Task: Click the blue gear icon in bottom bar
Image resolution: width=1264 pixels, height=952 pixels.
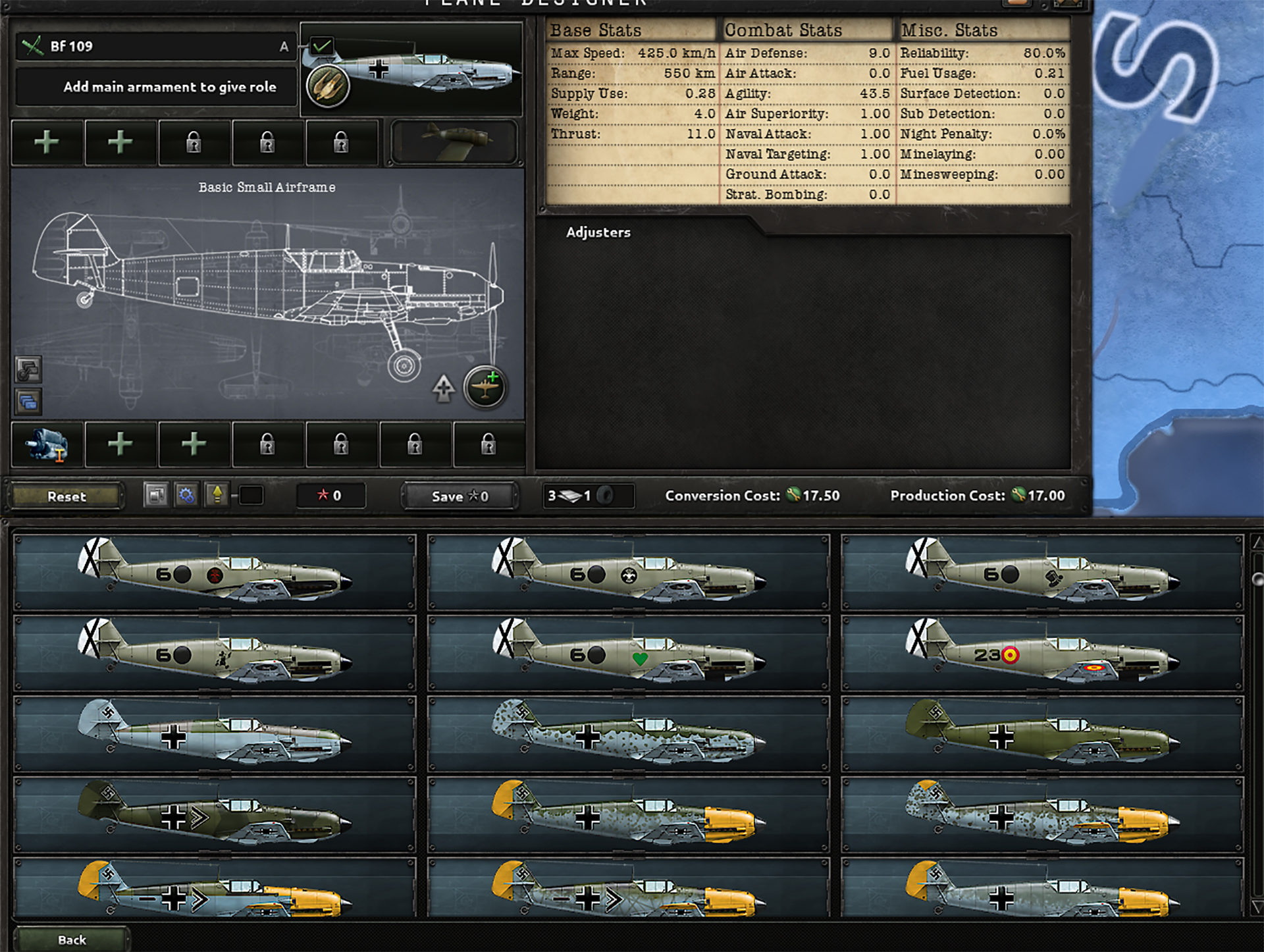Action: [x=186, y=495]
